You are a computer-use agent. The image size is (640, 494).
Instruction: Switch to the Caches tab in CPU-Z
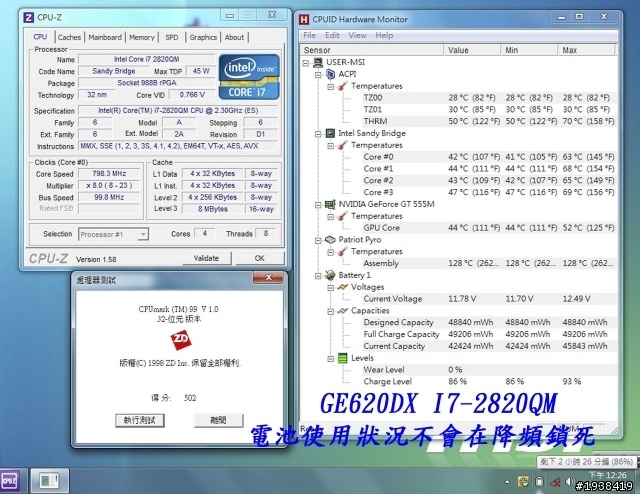pos(69,37)
